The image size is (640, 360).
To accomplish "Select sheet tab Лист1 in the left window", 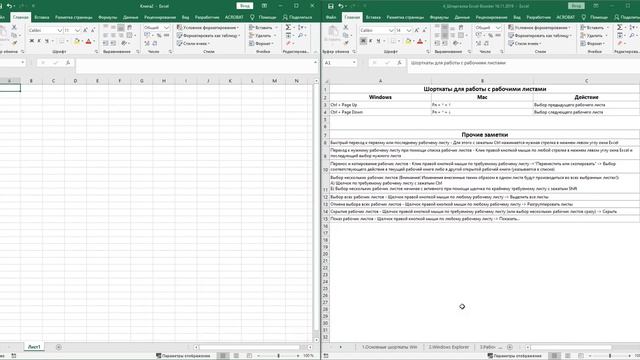I will pyautogui.click(x=34, y=347).
